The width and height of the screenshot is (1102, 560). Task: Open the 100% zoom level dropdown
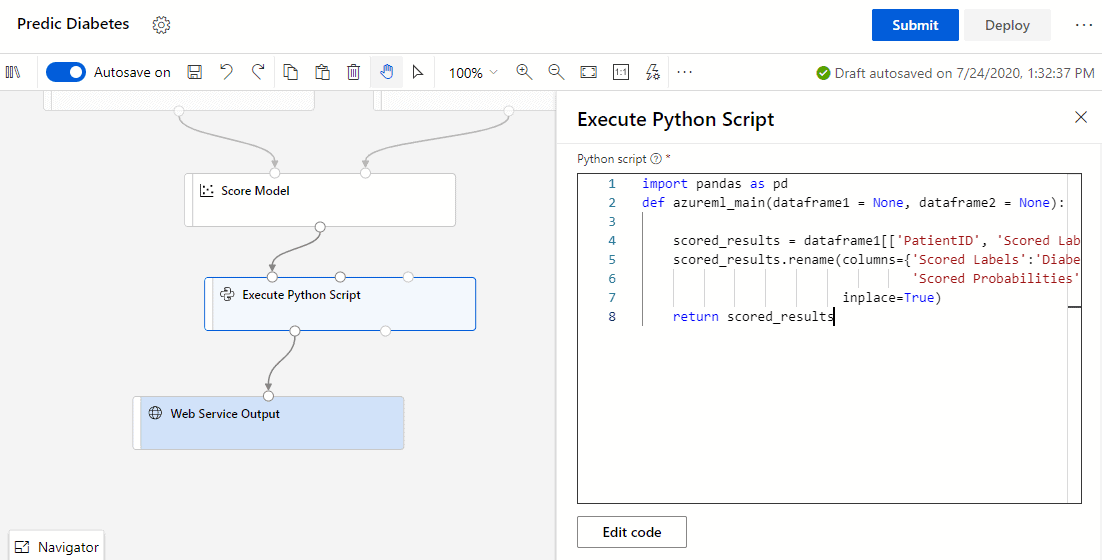point(473,72)
